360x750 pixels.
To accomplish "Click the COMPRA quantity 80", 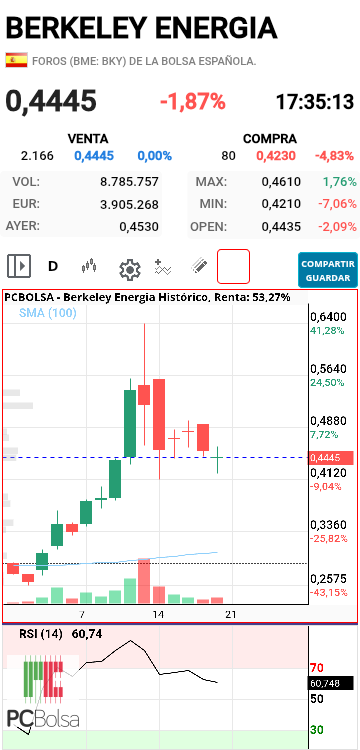I will coord(229,156).
